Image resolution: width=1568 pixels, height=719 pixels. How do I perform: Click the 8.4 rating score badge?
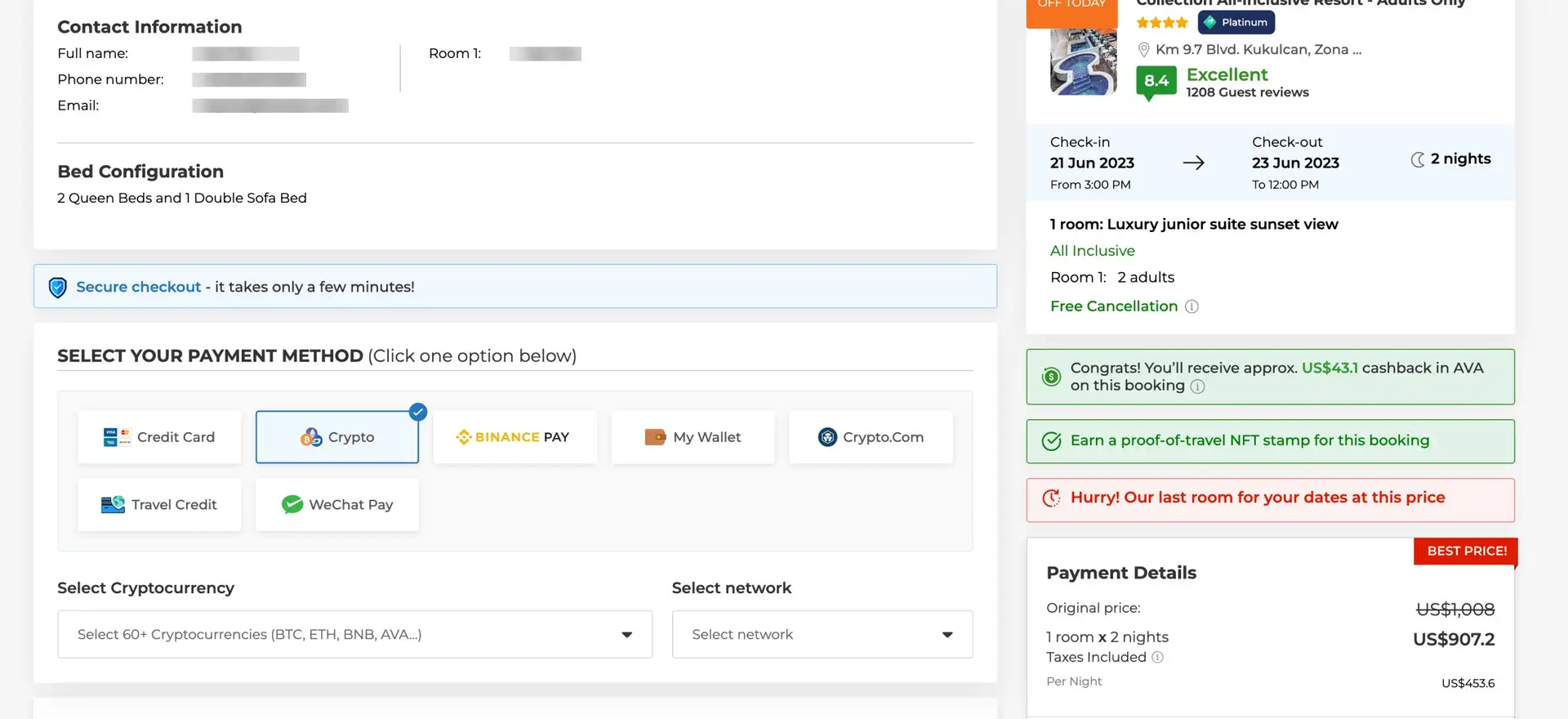click(1156, 81)
